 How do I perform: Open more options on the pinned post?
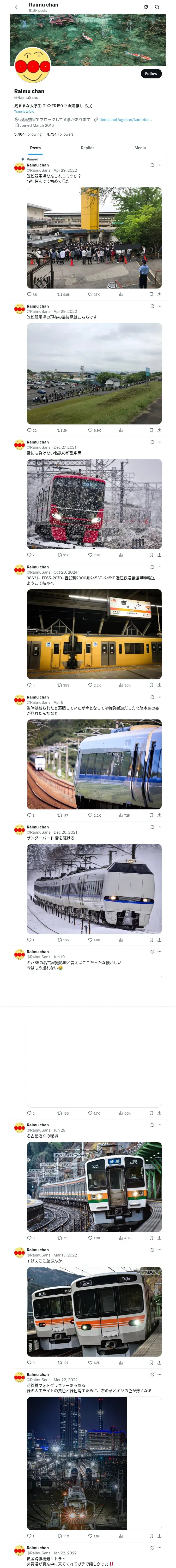click(160, 165)
